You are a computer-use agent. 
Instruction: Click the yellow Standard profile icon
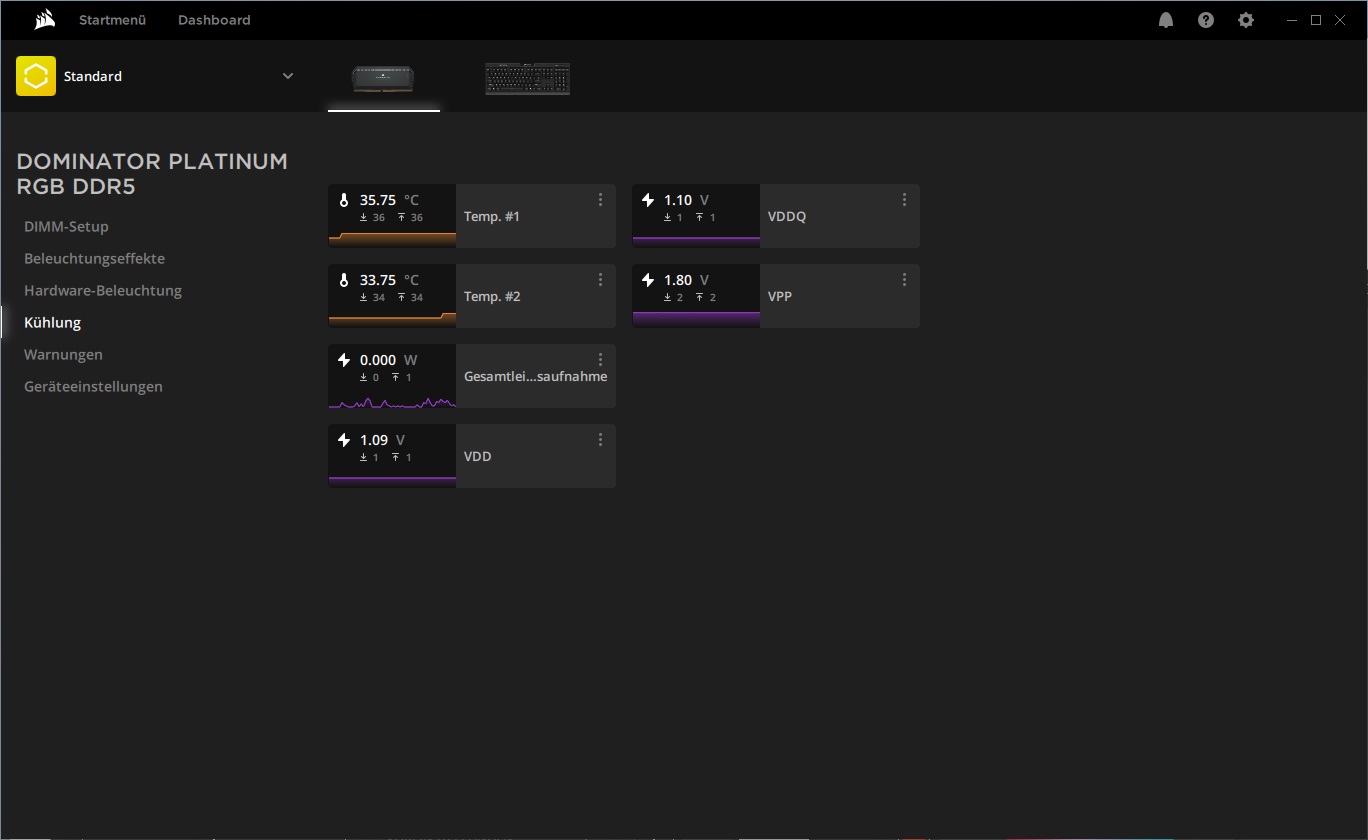pyautogui.click(x=36, y=76)
